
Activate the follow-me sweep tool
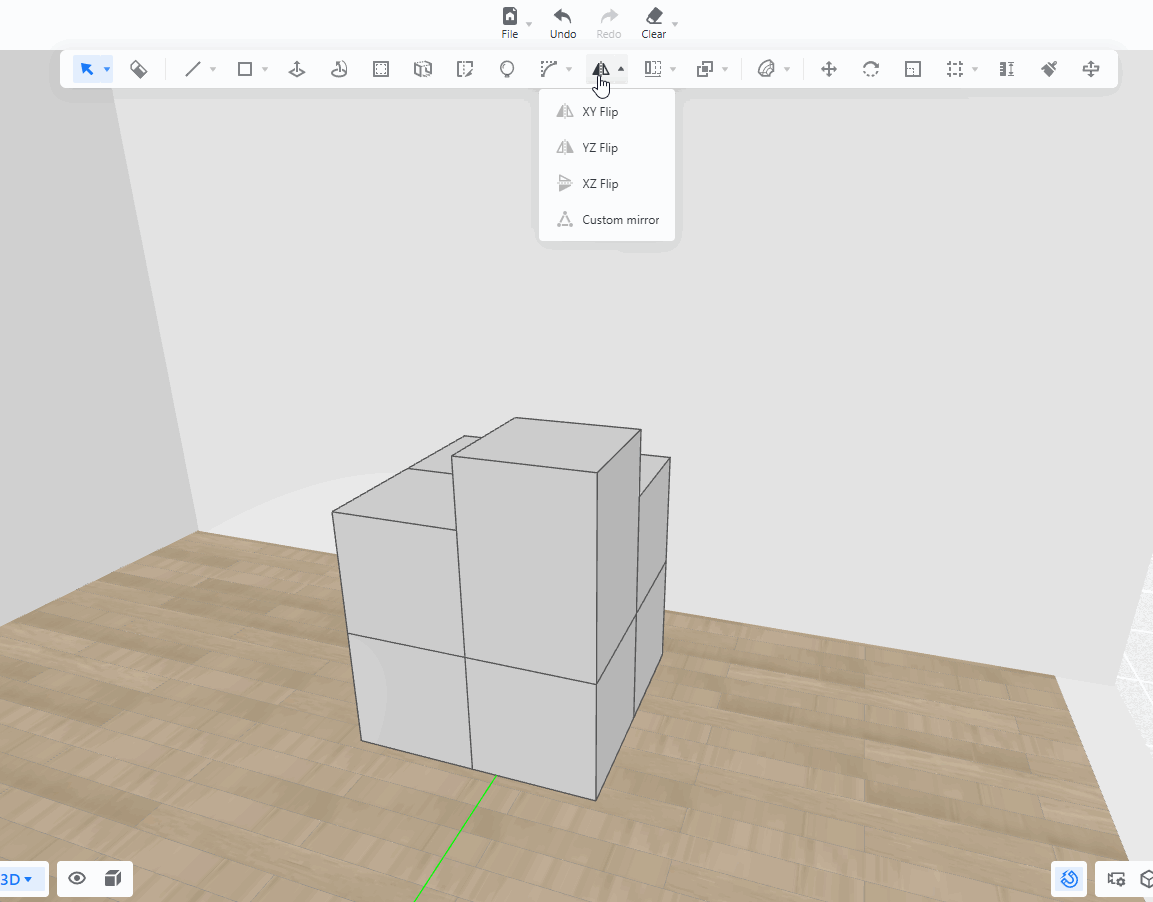click(339, 69)
